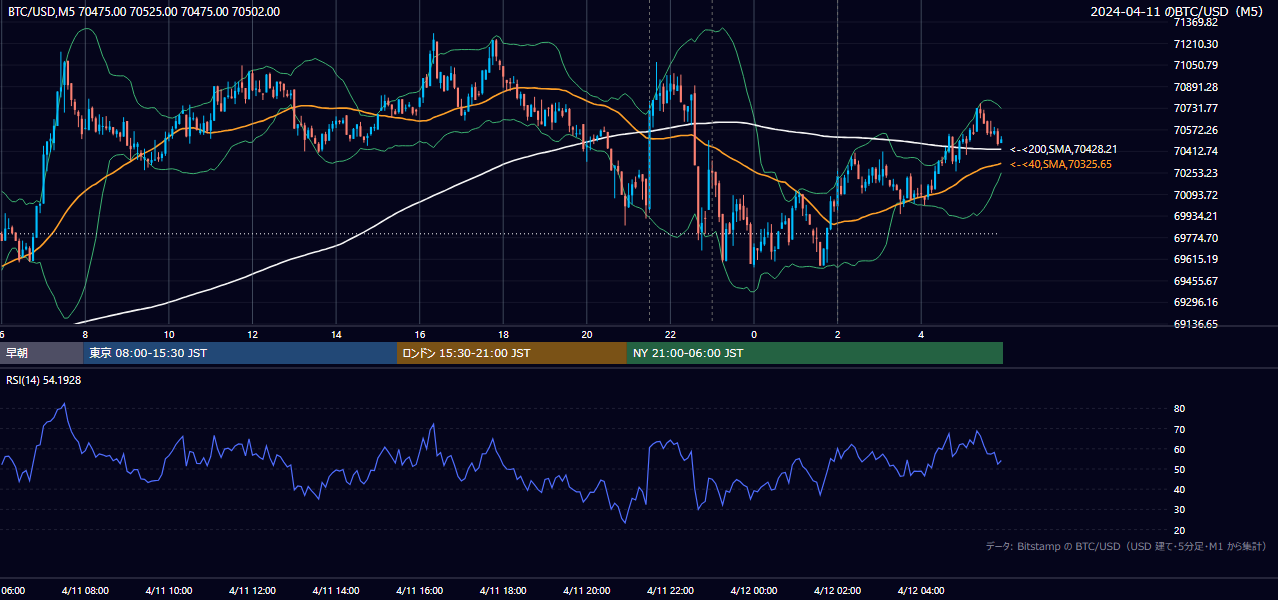Viewport: 1278px width, 600px height.
Task: Click the '4/12 00:00' bottom time label
Action: coord(754,591)
